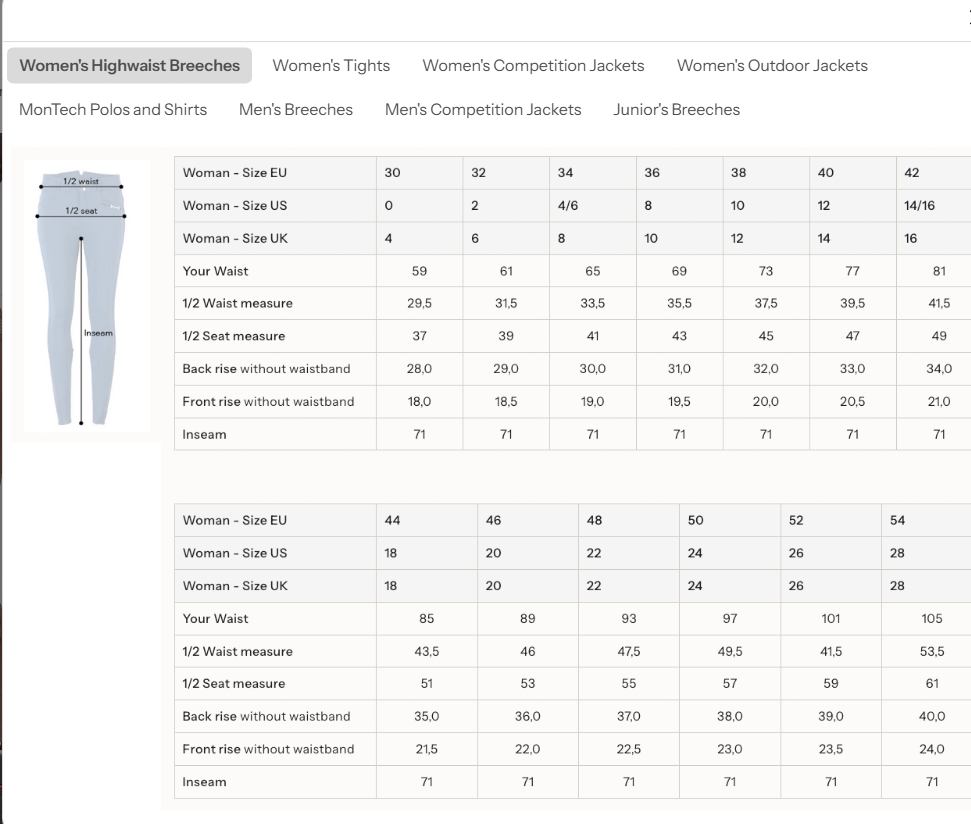Go to the Women's Outdoor Jackets tab
The image size is (971, 824).
(x=772, y=66)
